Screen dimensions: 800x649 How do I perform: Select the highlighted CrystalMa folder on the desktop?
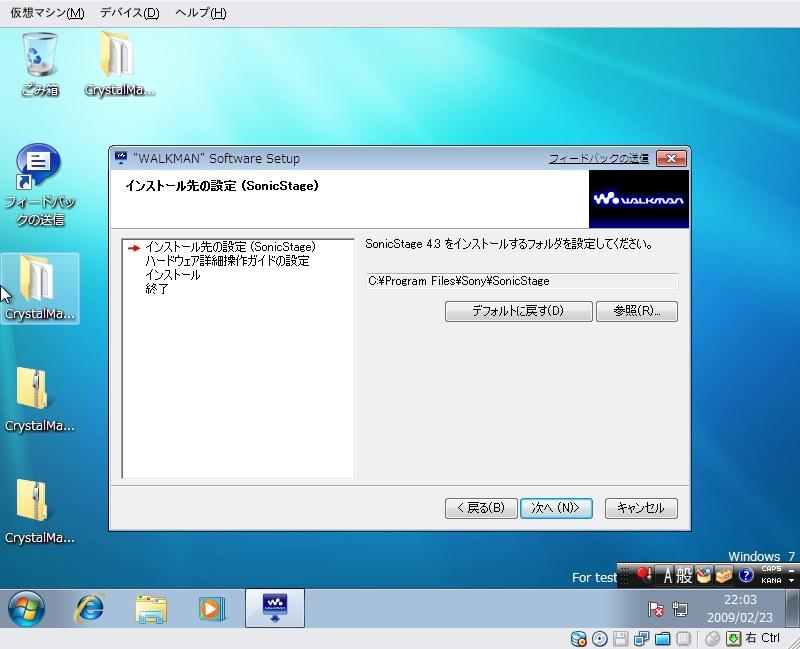point(40,288)
